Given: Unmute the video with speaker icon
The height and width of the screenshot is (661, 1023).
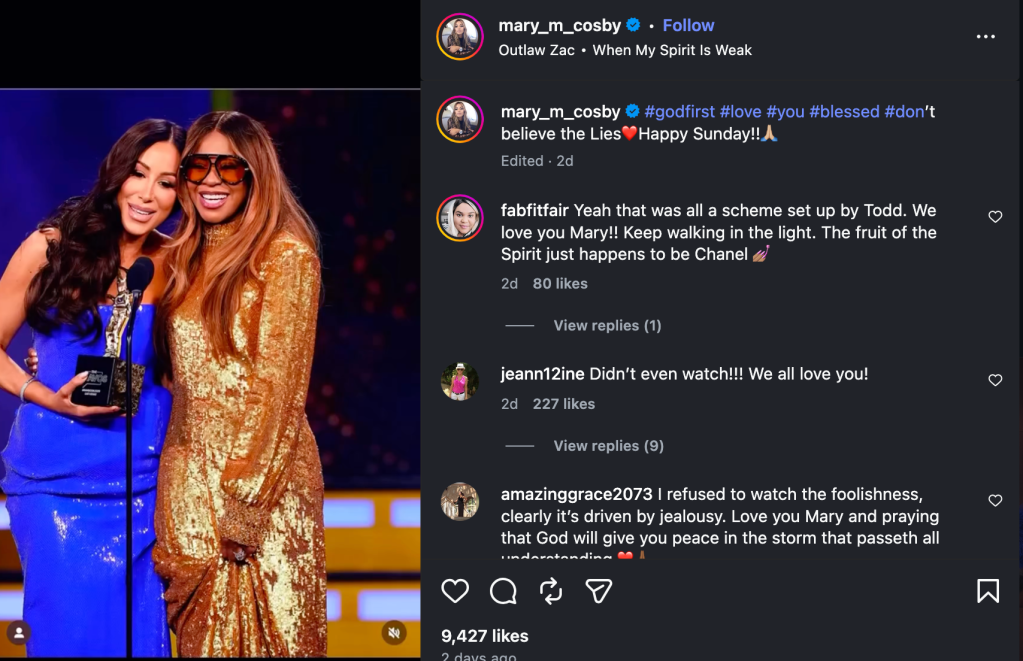Looking at the screenshot, I should pos(394,632).
